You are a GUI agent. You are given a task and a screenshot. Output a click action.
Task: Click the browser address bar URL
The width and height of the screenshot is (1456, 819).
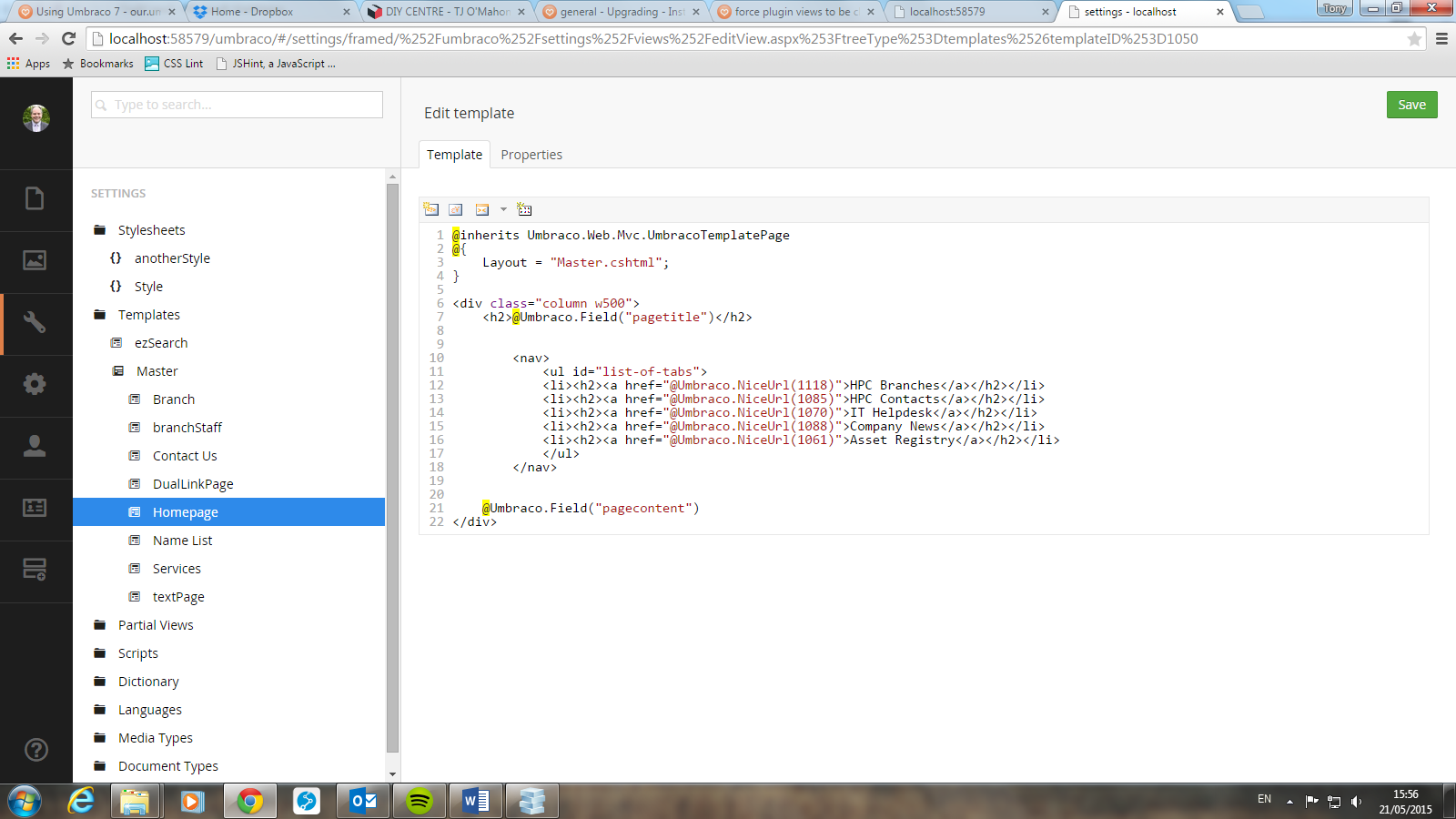click(653, 38)
